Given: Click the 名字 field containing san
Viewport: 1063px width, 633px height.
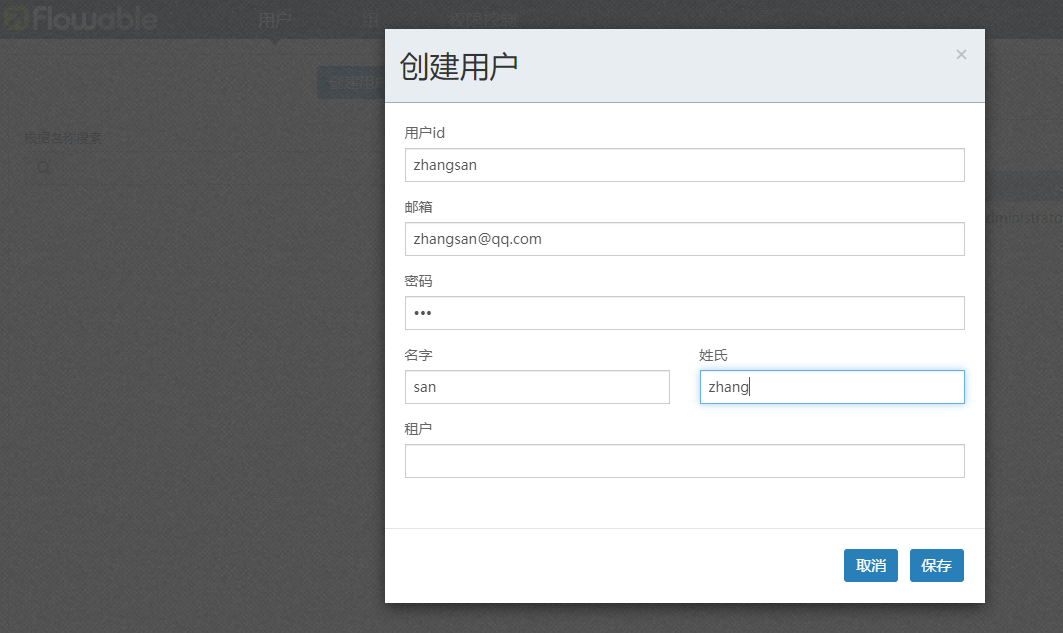Looking at the screenshot, I should 536,387.
